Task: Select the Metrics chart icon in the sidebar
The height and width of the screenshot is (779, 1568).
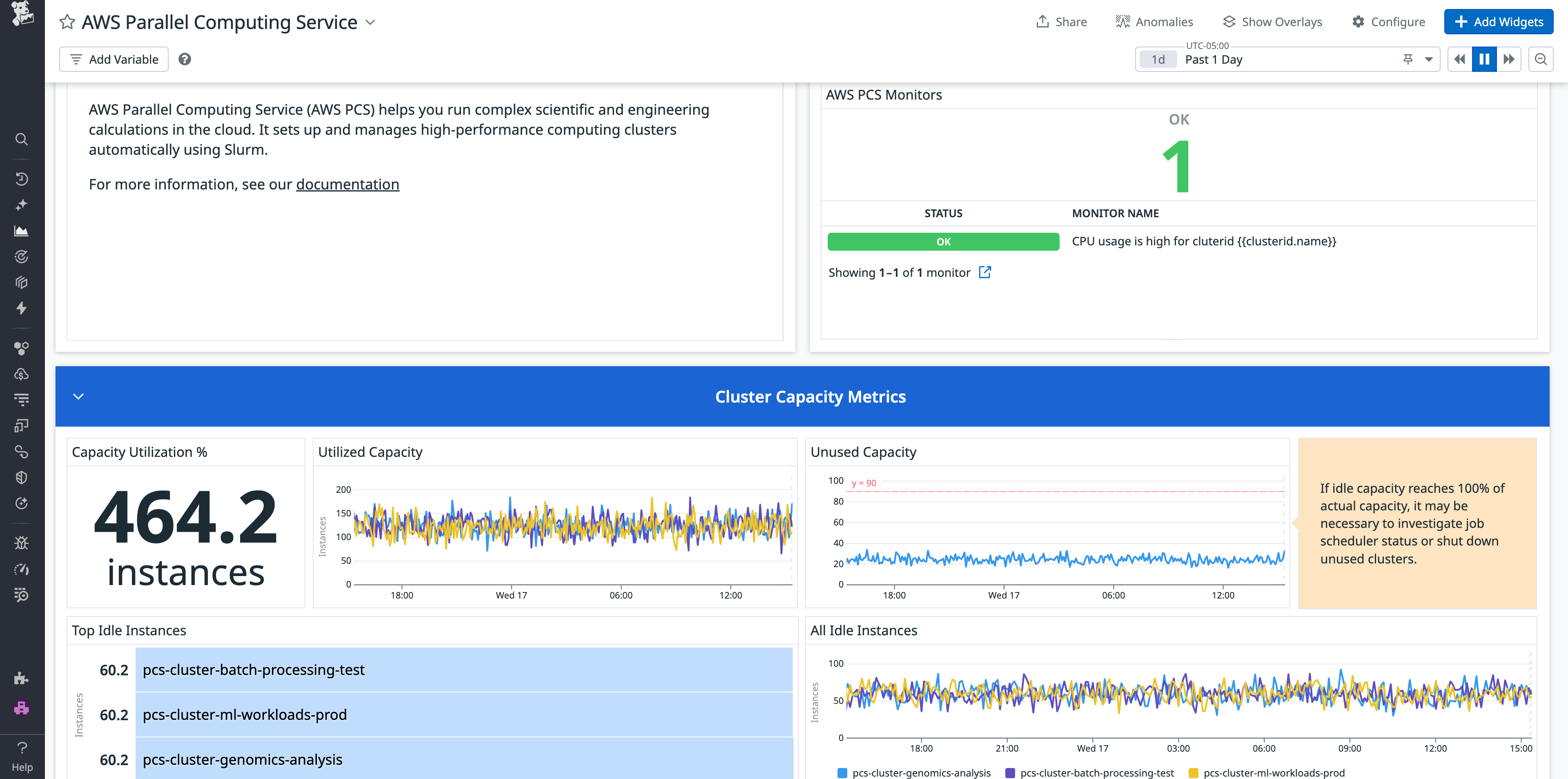Action: (21, 231)
